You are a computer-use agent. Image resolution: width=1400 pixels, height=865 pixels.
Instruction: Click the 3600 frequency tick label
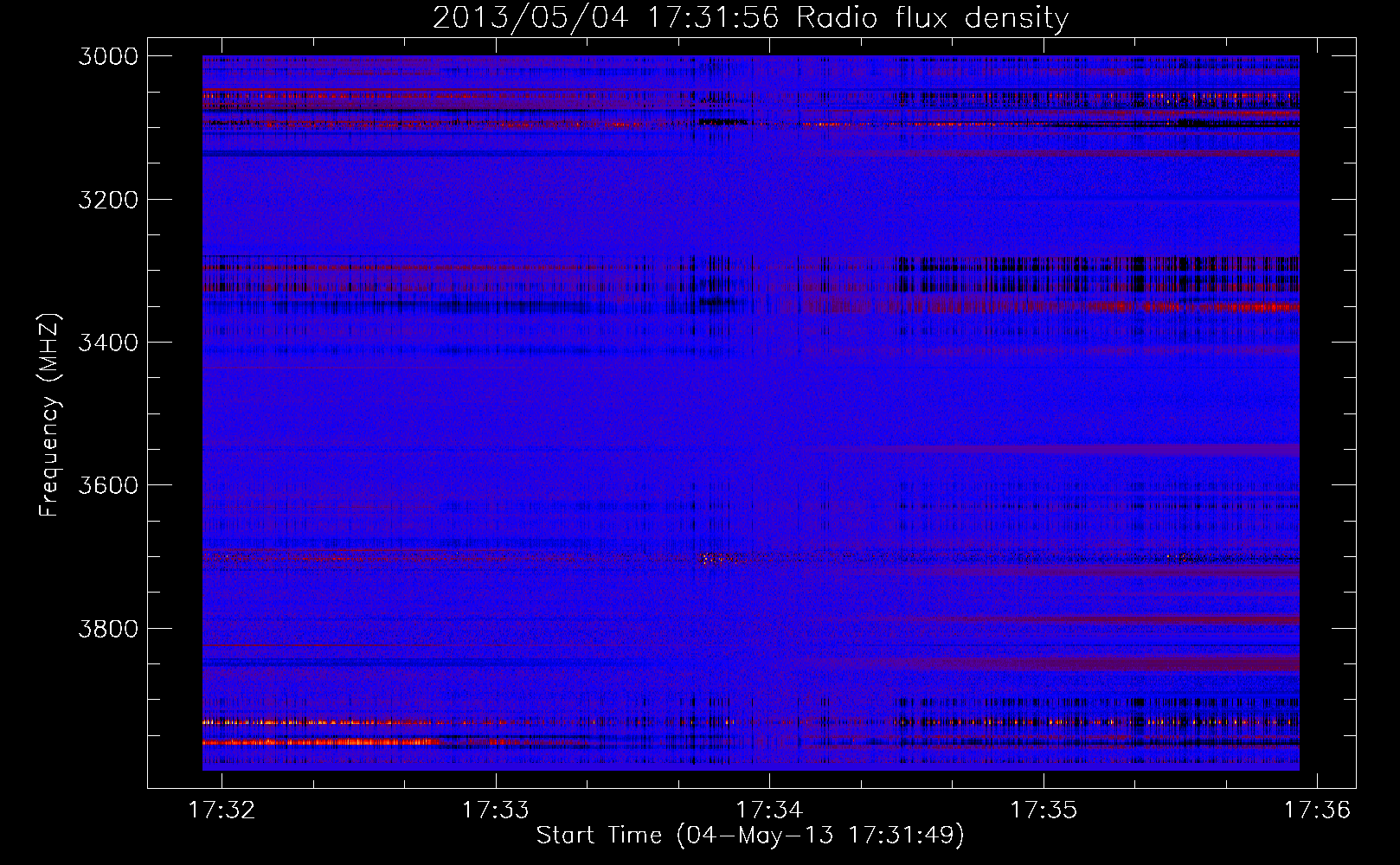[x=108, y=485]
